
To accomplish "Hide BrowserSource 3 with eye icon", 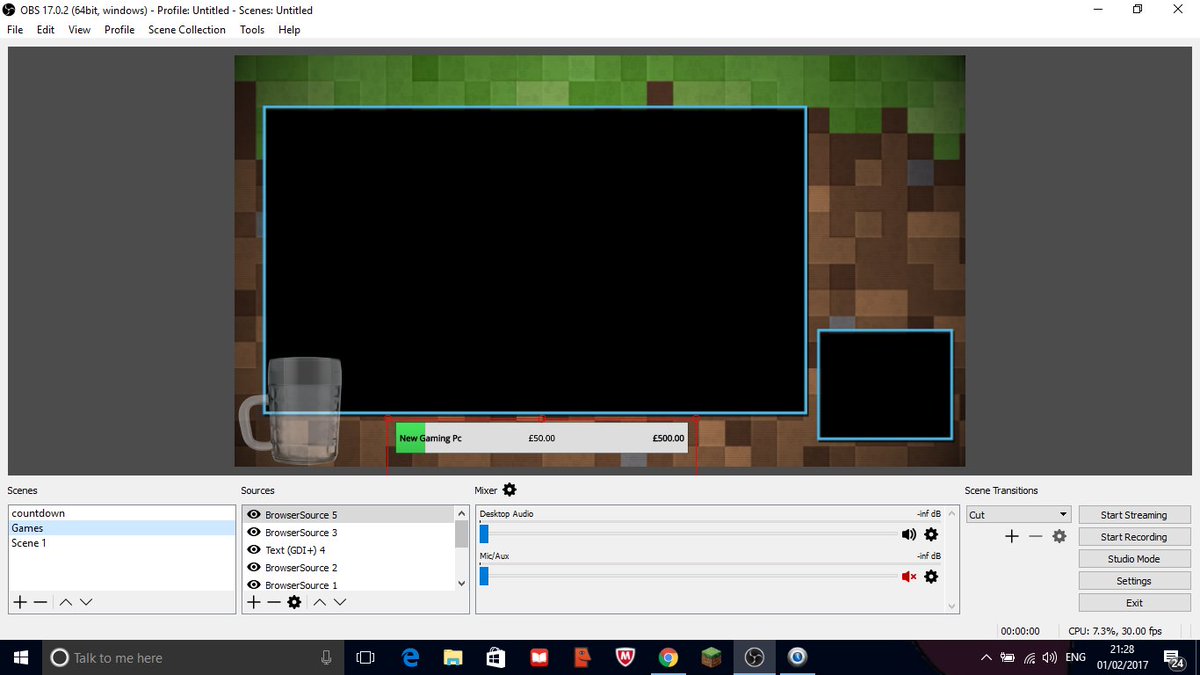I will [x=254, y=532].
